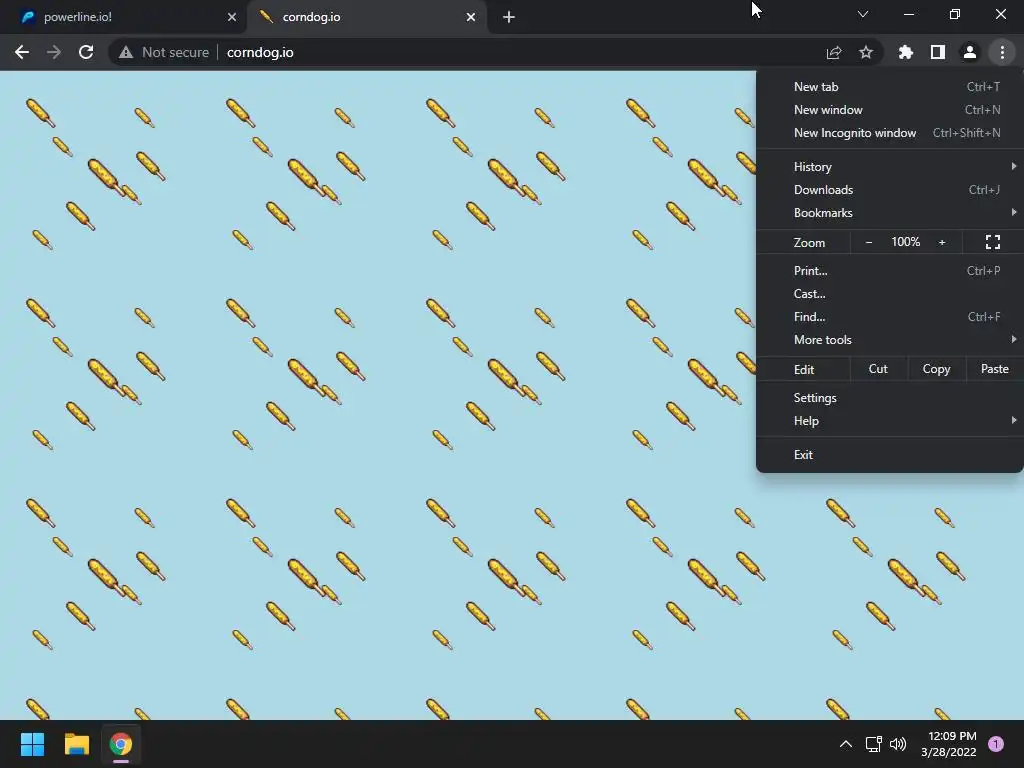Open the side panel icon
Image resolution: width=1024 pixels, height=768 pixels.
tap(938, 52)
